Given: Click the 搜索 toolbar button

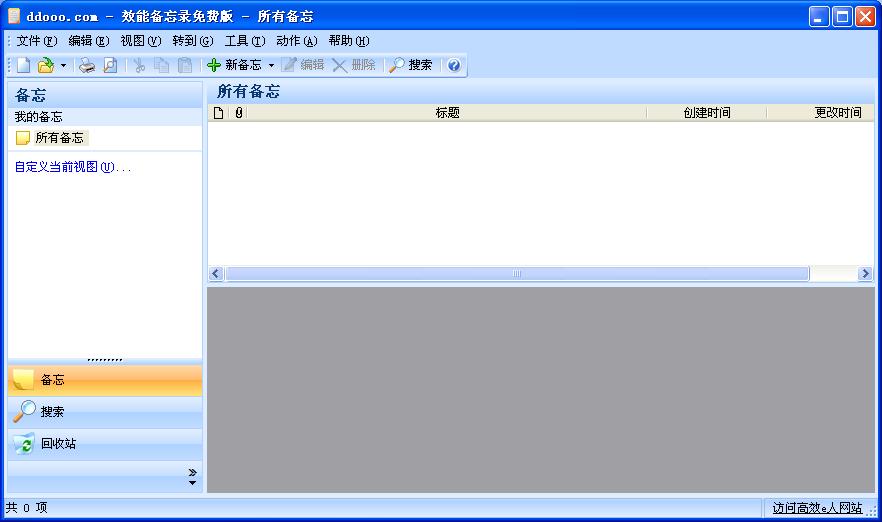Looking at the screenshot, I should tap(411, 65).
